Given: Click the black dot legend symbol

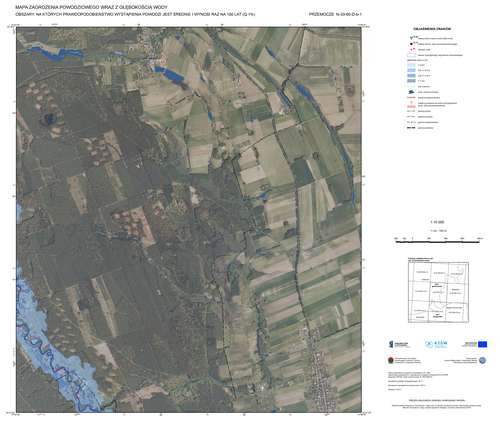Looking at the screenshot, I should 411,44.
